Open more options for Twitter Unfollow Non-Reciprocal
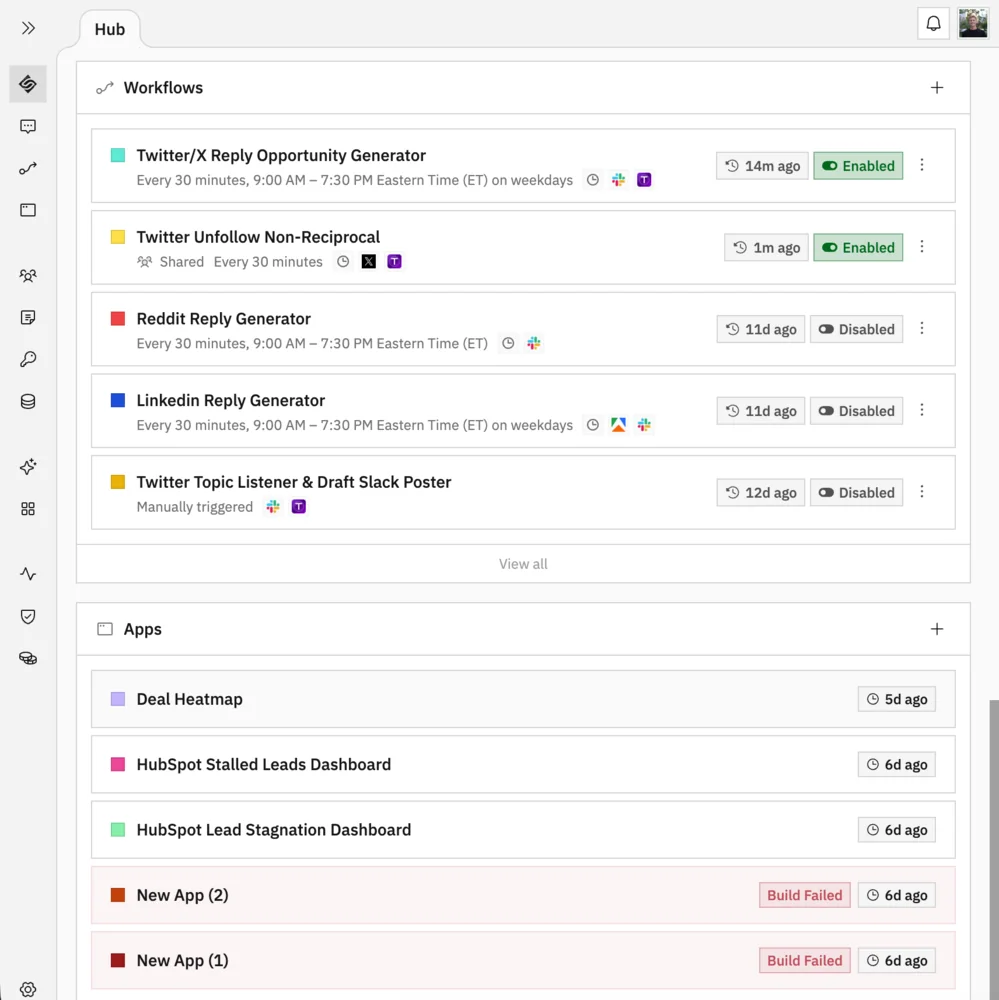Screen dimensions: 999x1000 (x=922, y=247)
